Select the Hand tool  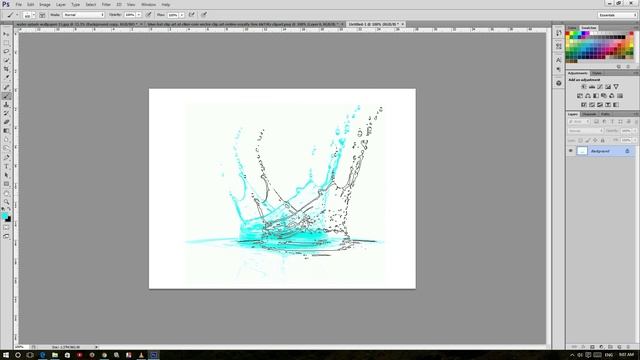coord(6,193)
